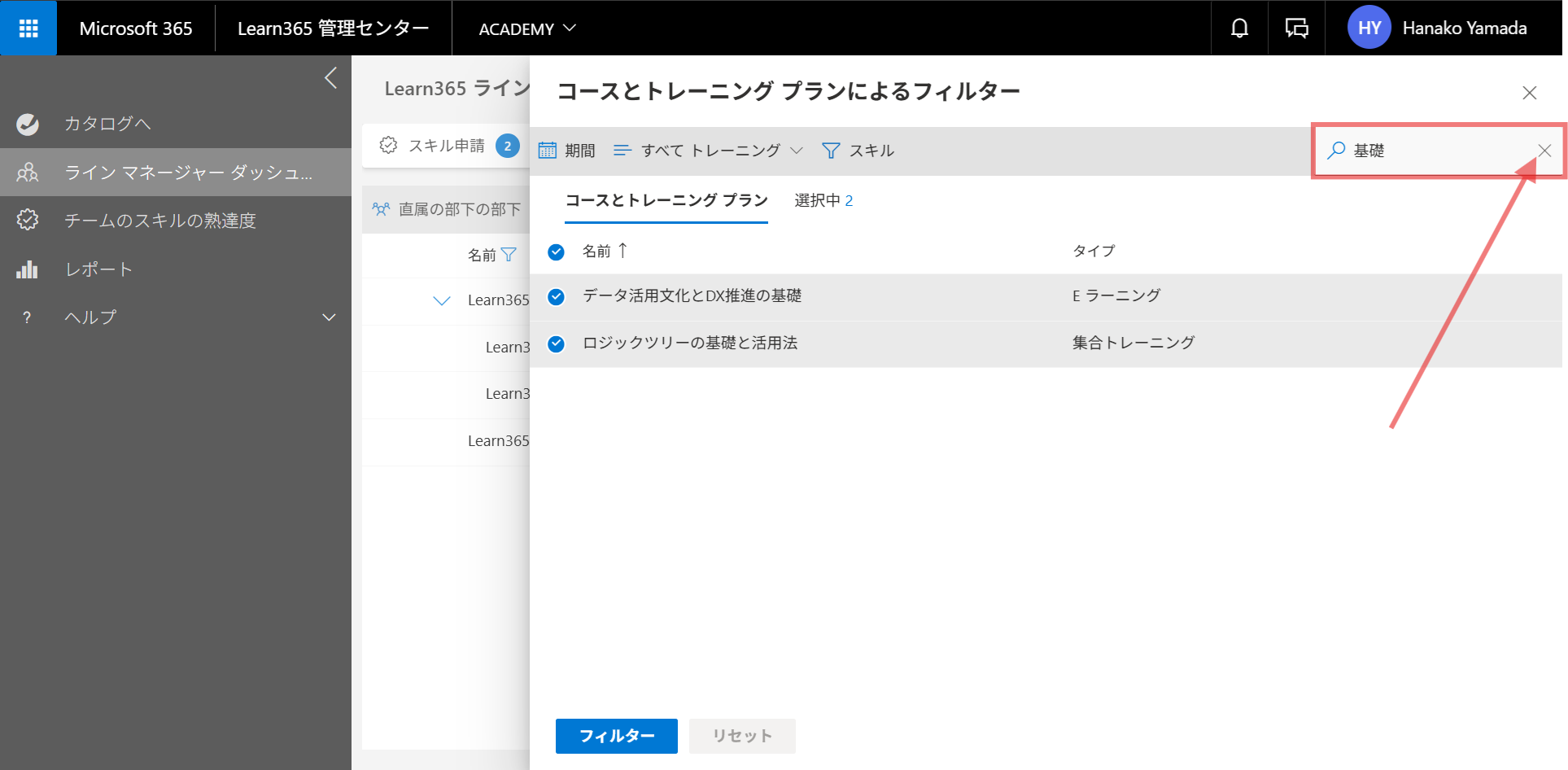Clear the 基礎 search text

click(x=1544, y=151)
